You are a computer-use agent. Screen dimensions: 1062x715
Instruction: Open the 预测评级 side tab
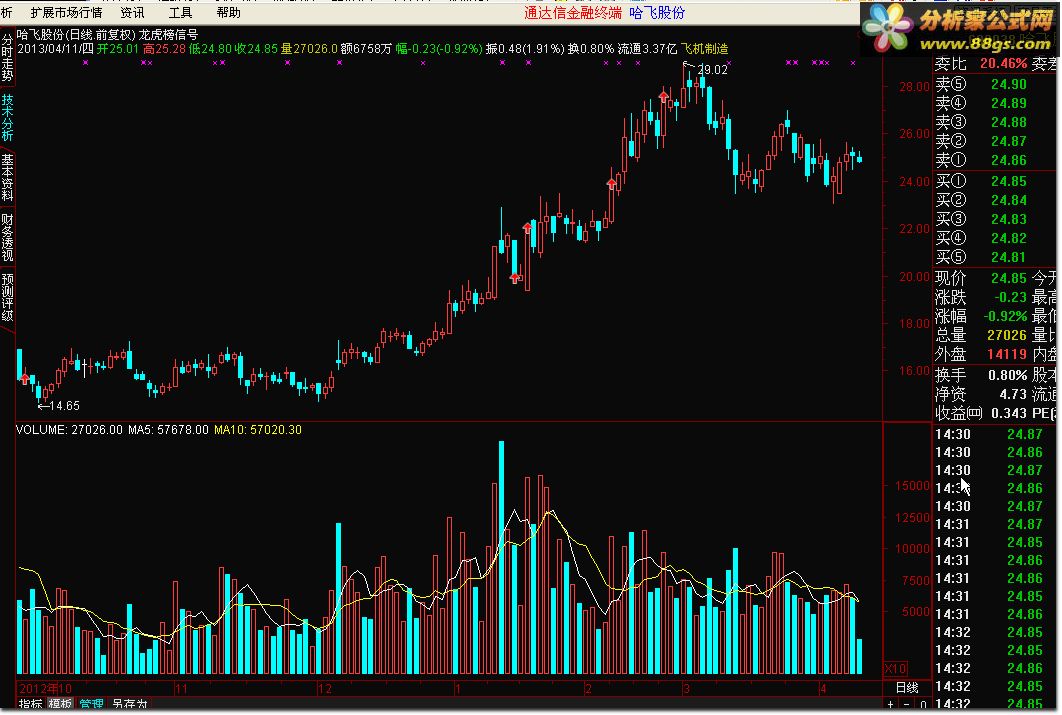tap(7, 297)
